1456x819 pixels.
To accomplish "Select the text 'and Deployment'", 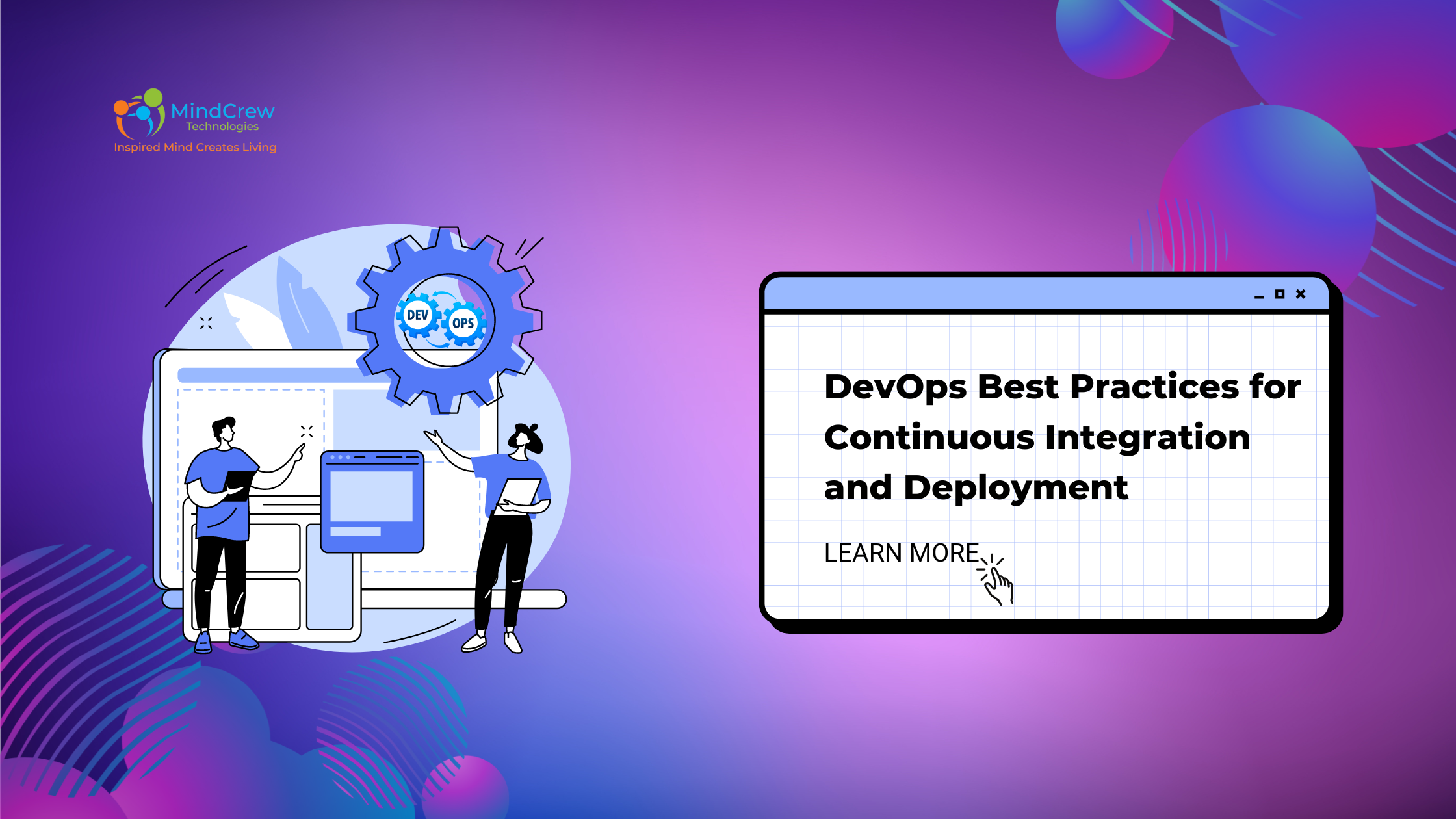I will coord(976,488).
